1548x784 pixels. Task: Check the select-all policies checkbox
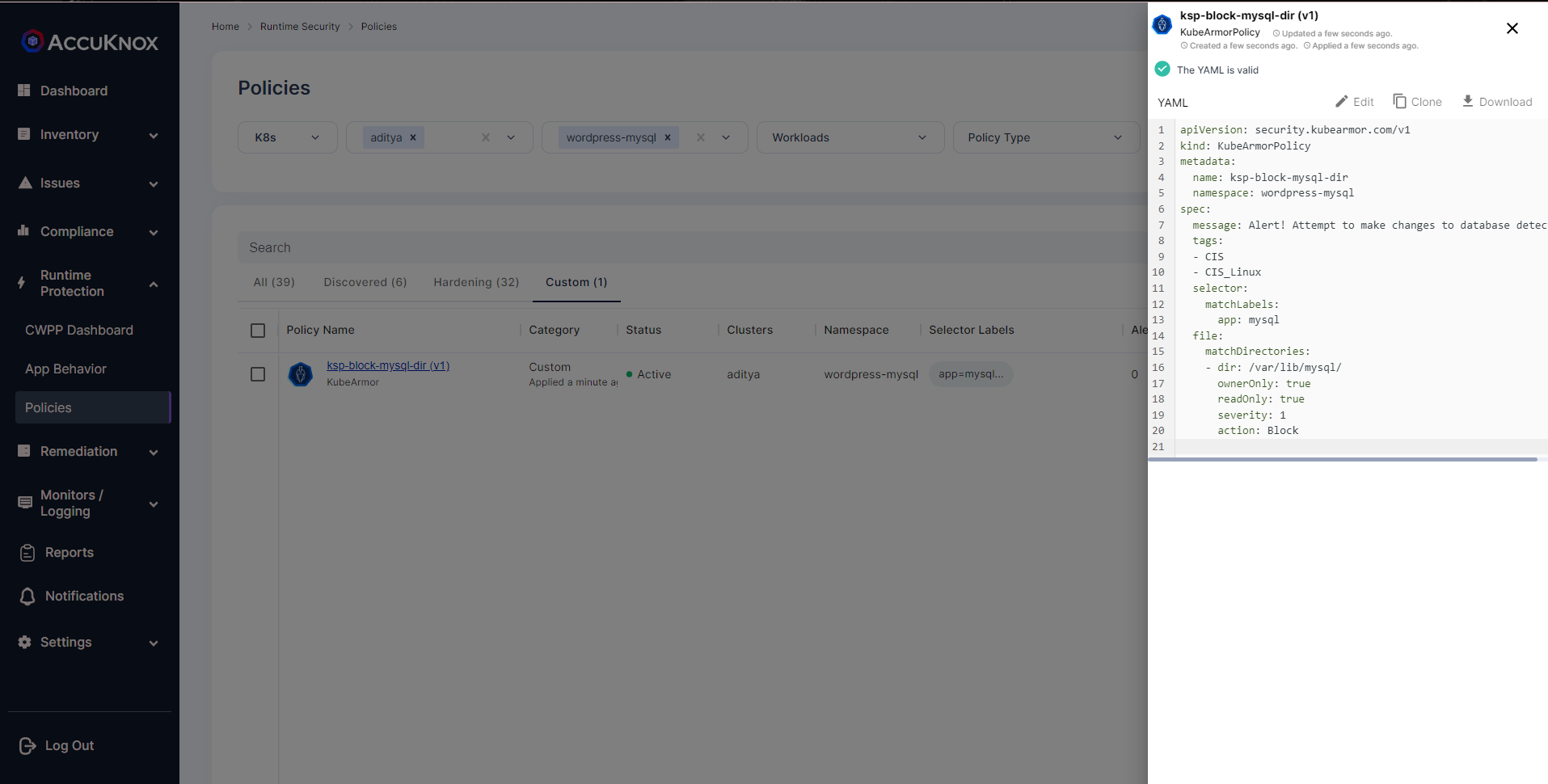258,331
